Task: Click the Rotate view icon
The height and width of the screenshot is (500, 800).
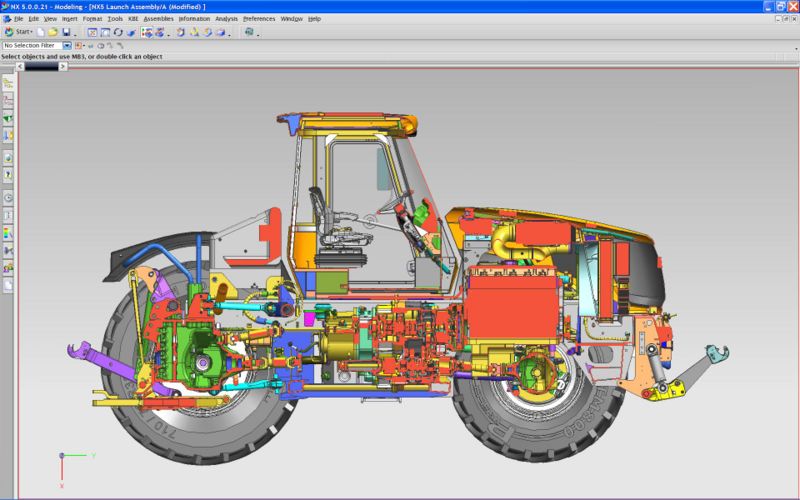Action: click(118, 32)
